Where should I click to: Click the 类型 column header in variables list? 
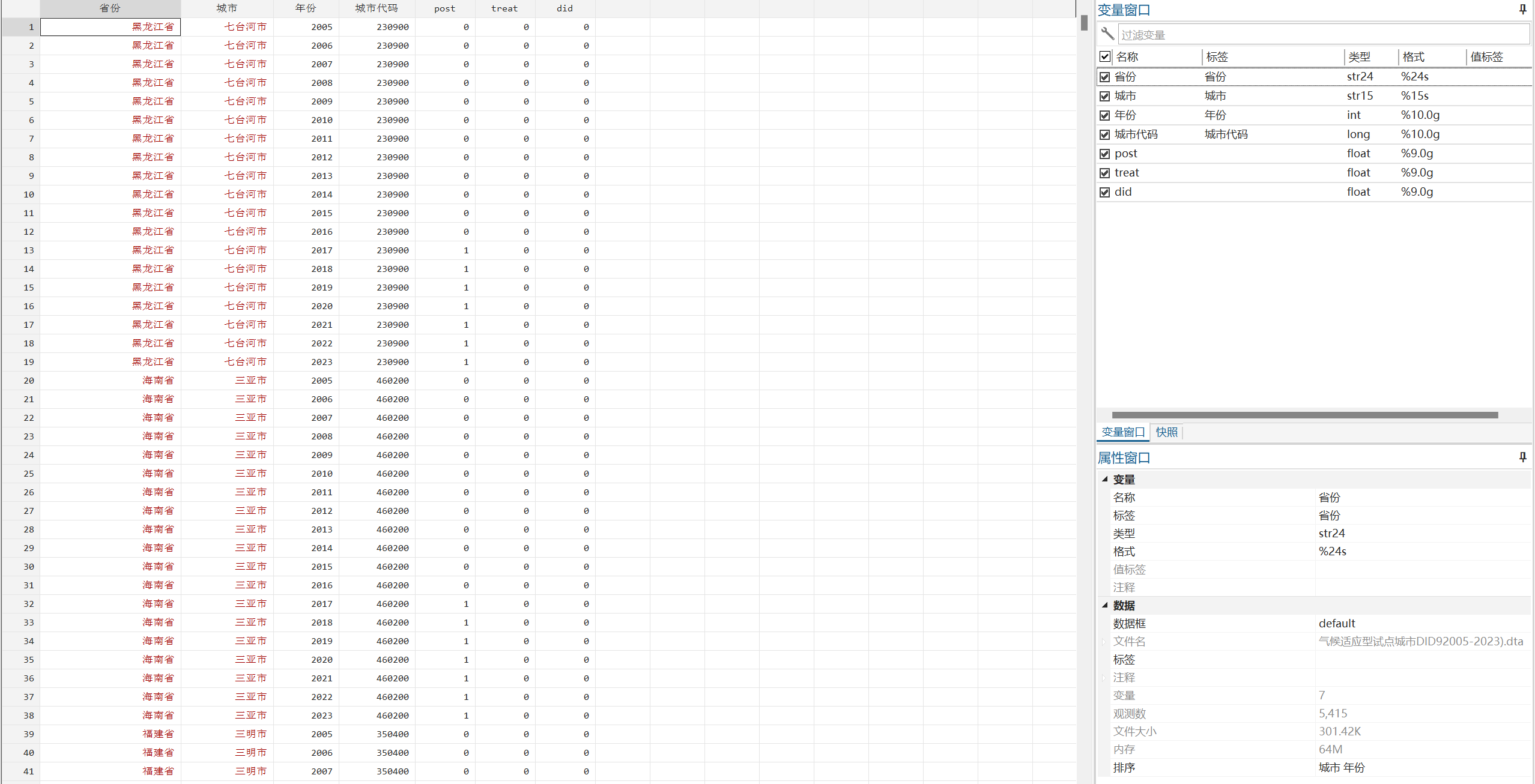point(1359,57)
